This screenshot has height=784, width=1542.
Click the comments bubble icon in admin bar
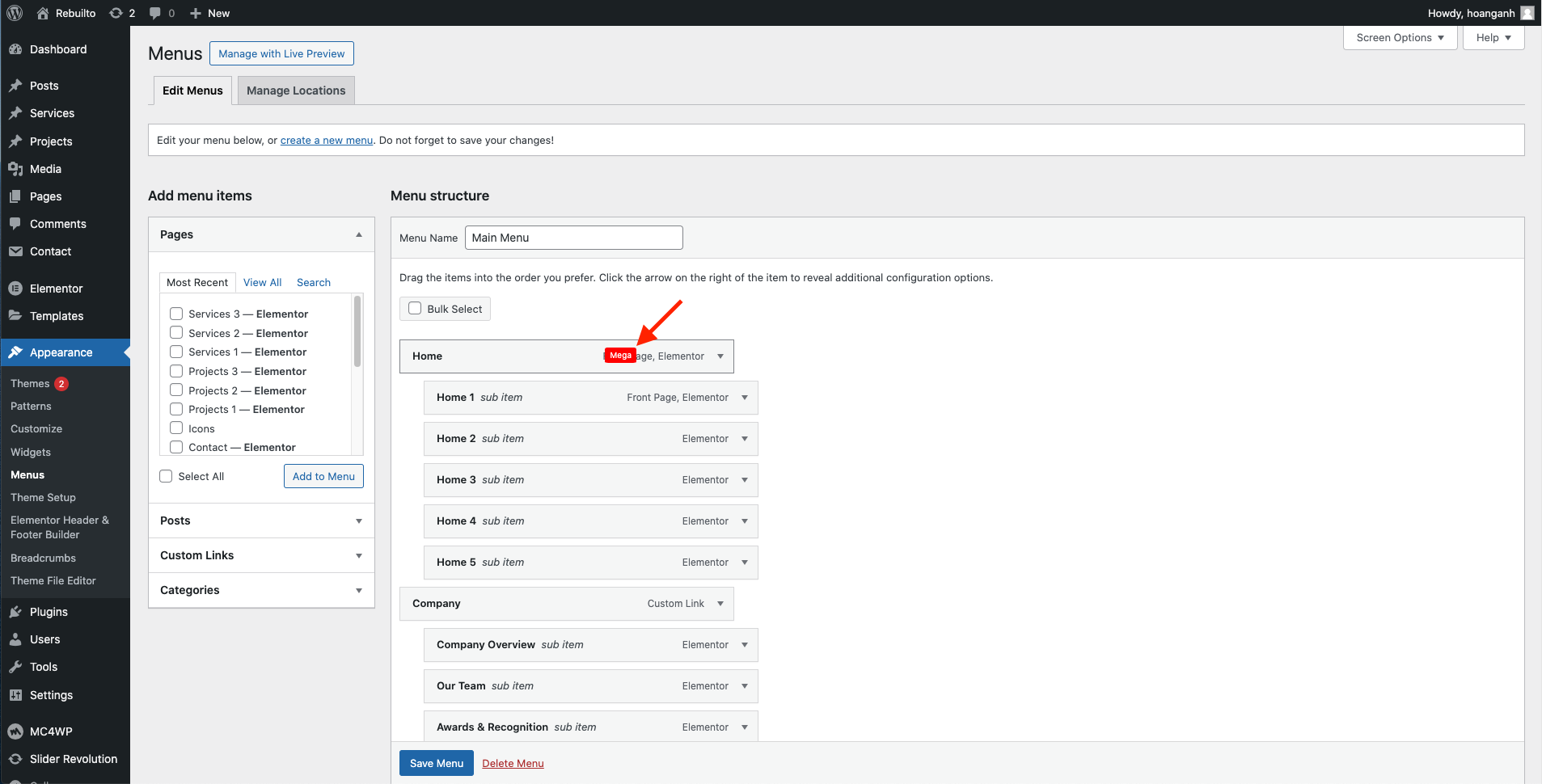[x=155, y=13]
